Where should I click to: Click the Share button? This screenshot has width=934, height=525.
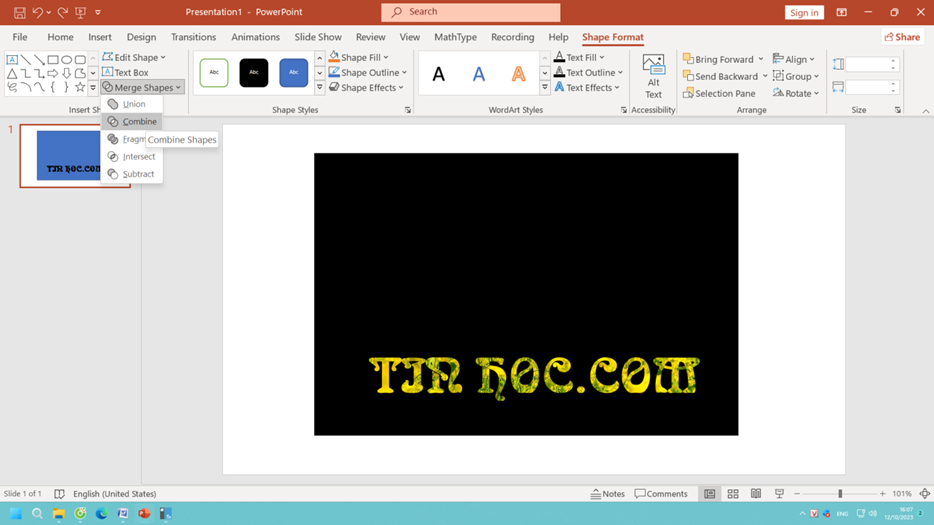pos(902,37)
